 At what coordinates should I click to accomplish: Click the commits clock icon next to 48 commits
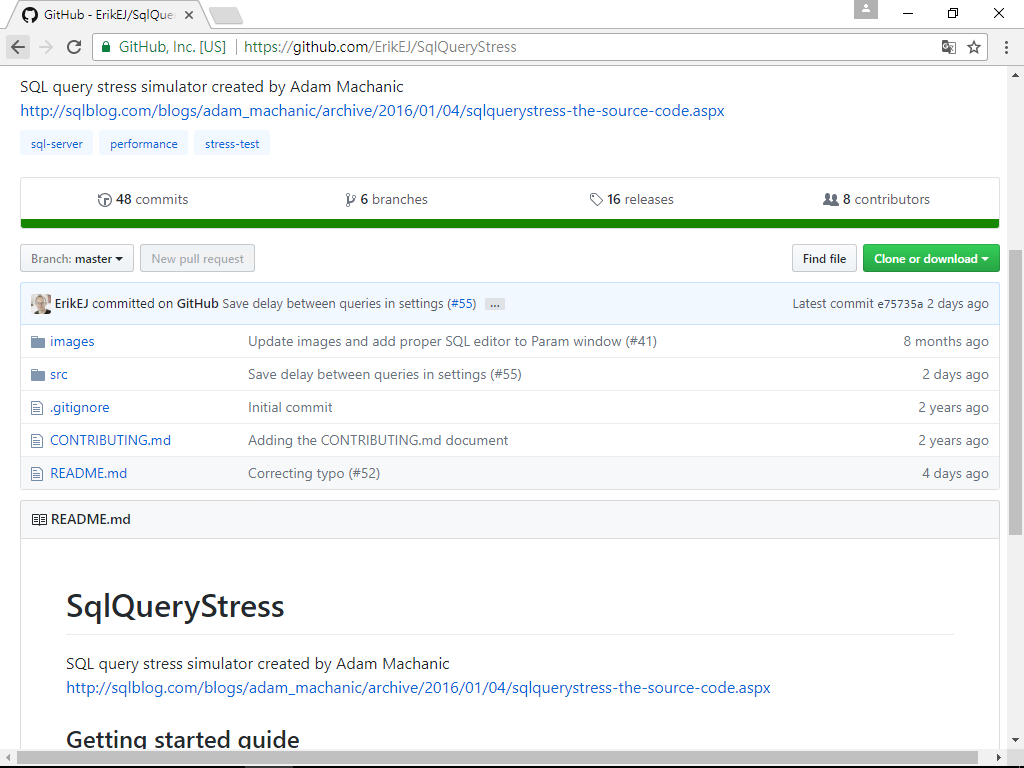105,199
